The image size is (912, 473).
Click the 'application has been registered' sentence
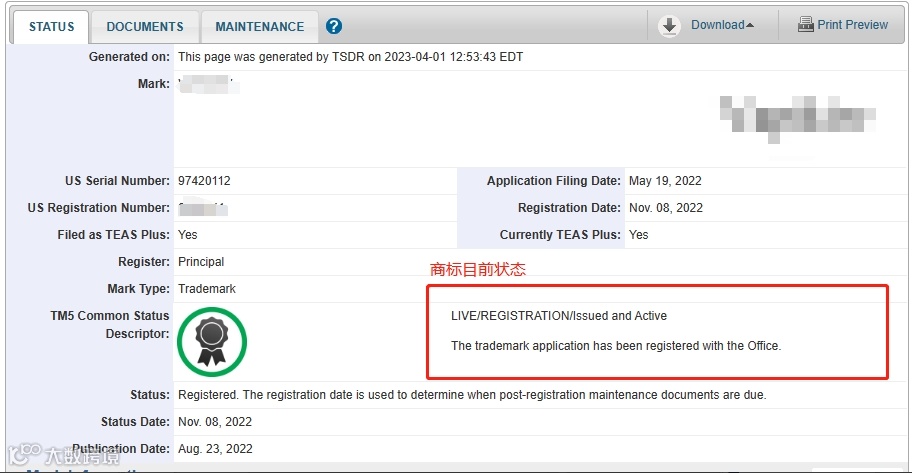coord(616,346)
